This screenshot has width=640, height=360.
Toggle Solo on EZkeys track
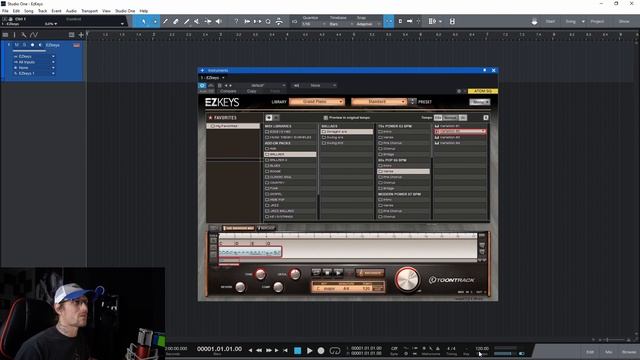click(24, 45)
